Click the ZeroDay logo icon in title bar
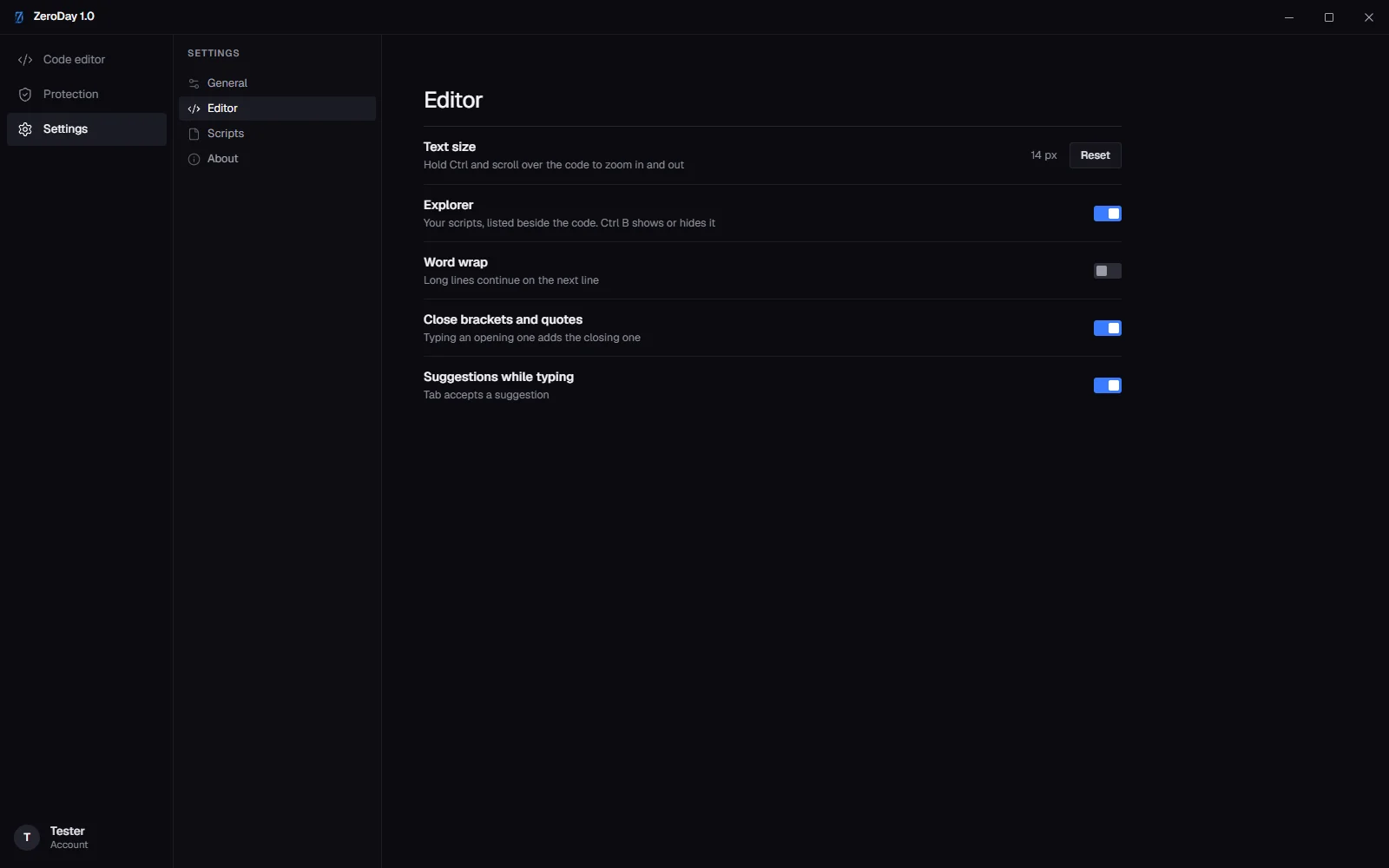This screenshot has height=868, width=1389. (x=19, y=16)
